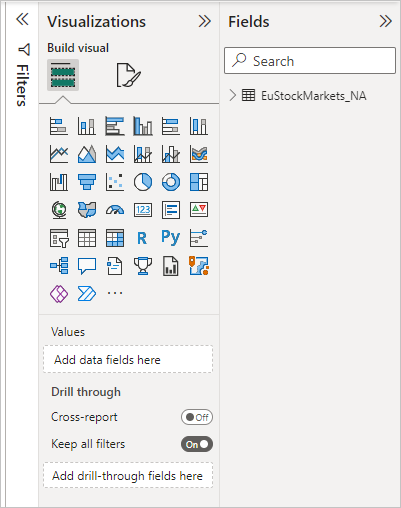Select the Q&A speech bubble visual
The image size is (401, 508).
click(x=87, y=266)
